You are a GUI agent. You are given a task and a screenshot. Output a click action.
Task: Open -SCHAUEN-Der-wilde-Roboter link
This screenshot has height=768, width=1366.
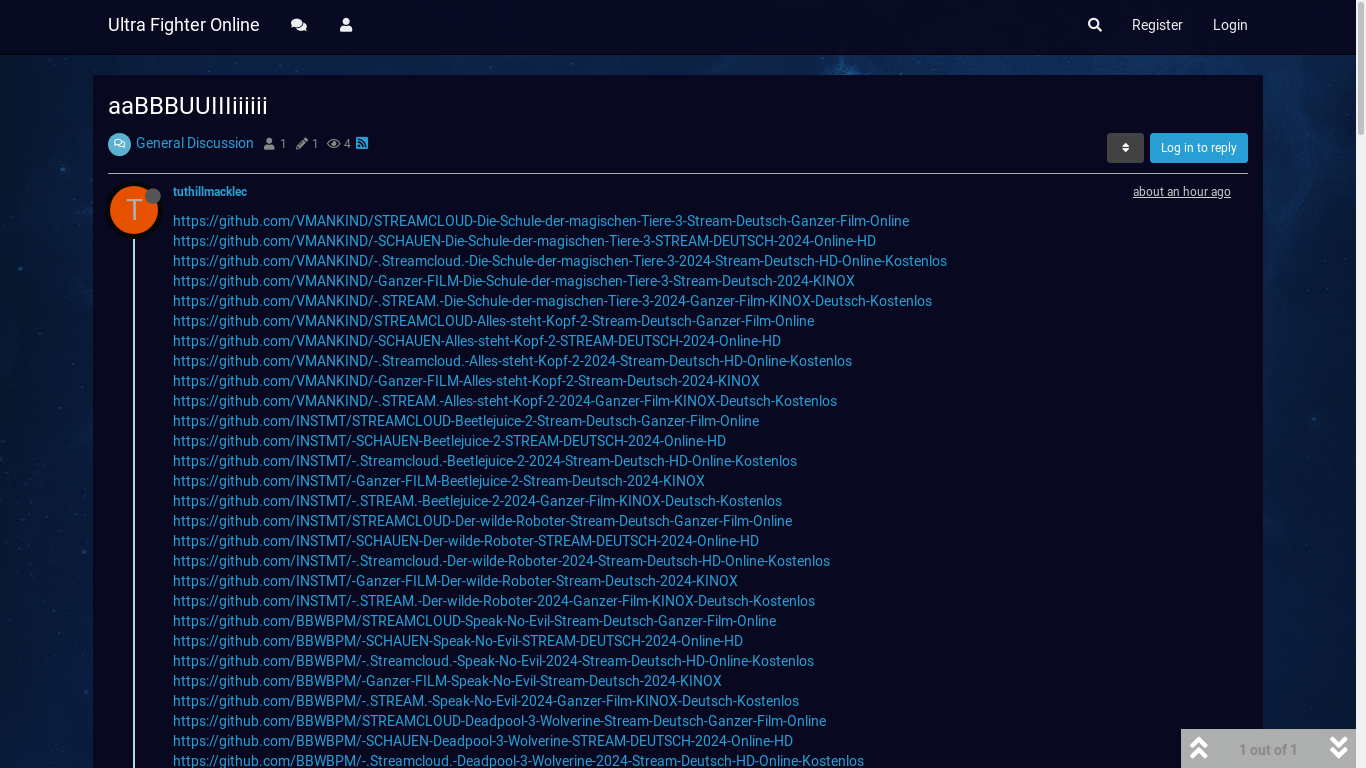point(466,541)
